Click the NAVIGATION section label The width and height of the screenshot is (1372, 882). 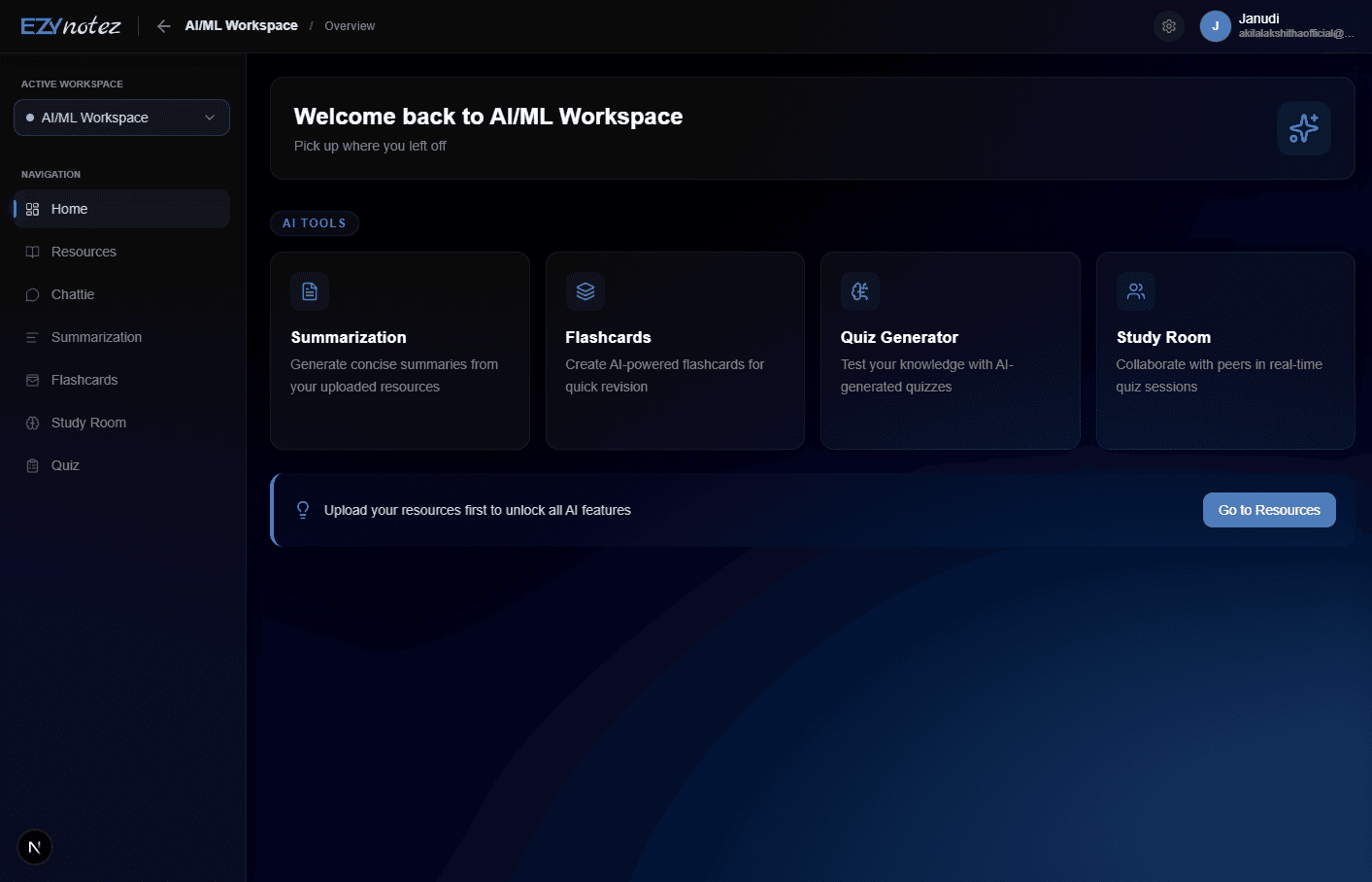(50, 175)
